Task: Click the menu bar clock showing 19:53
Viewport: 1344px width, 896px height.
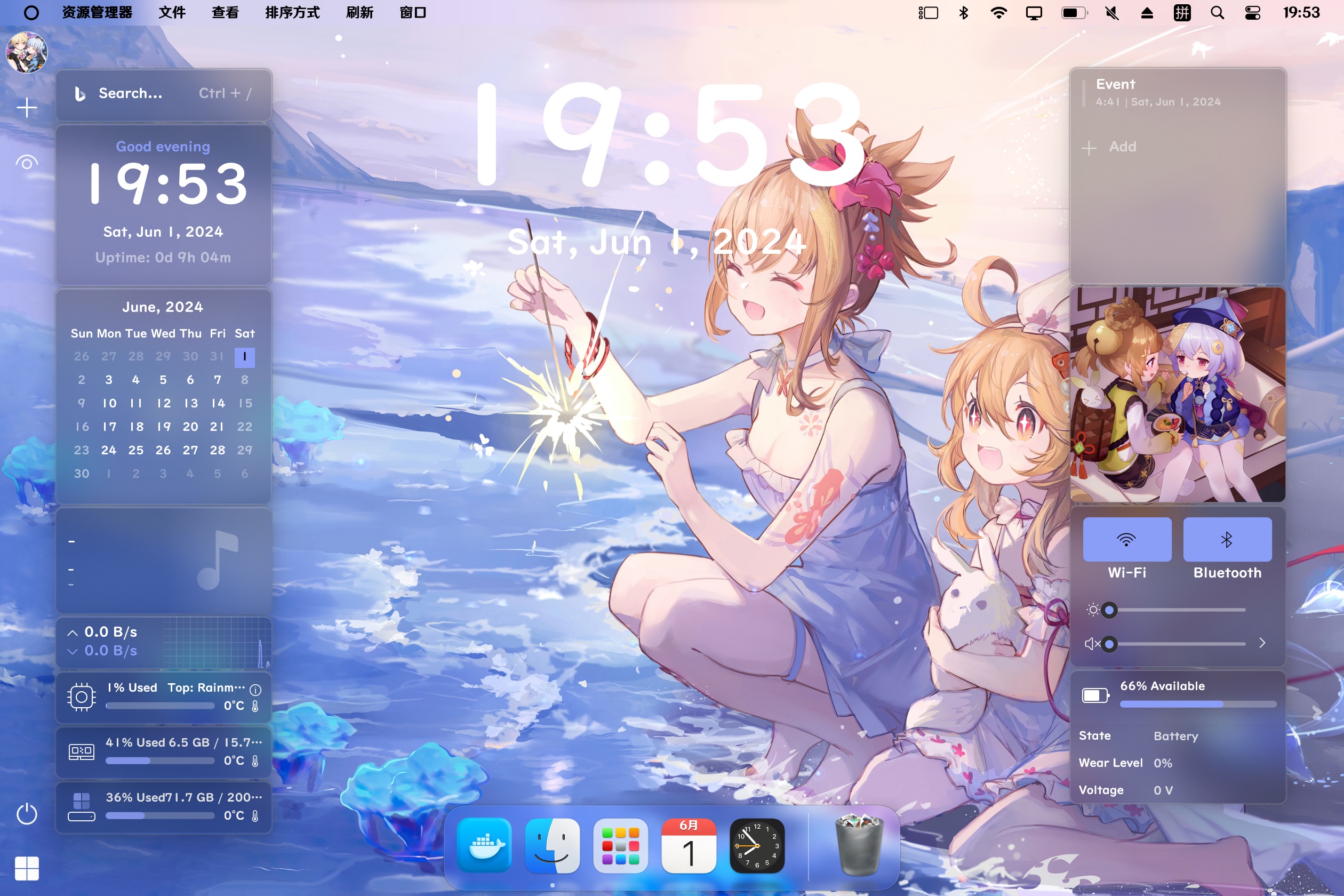Action: (1301, 13)
